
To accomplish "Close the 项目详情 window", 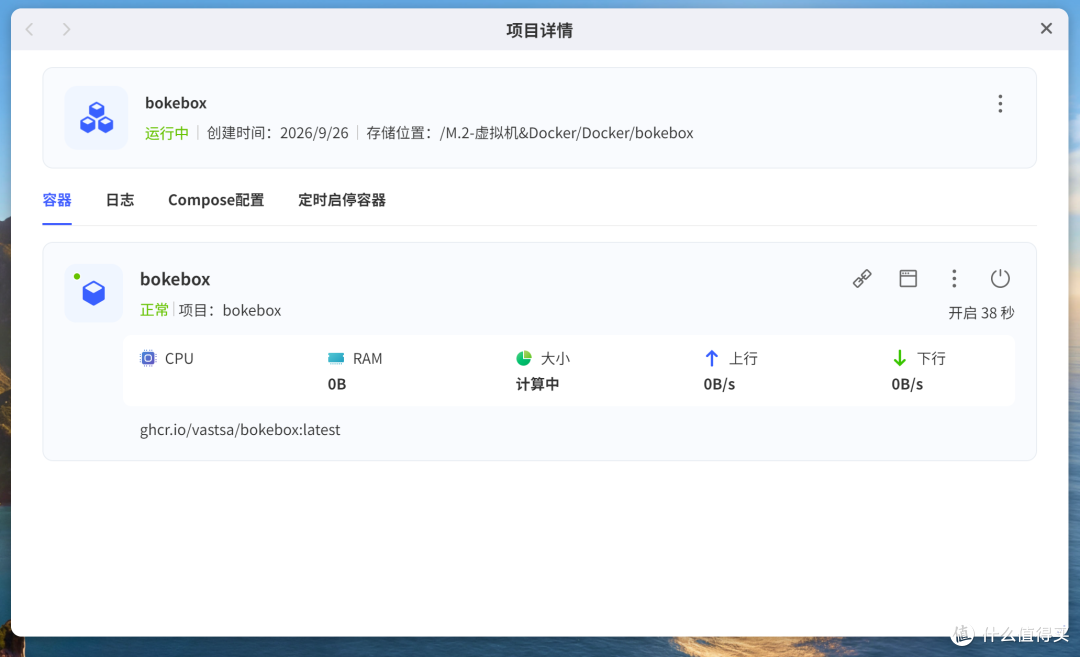I will [1046, 28].
